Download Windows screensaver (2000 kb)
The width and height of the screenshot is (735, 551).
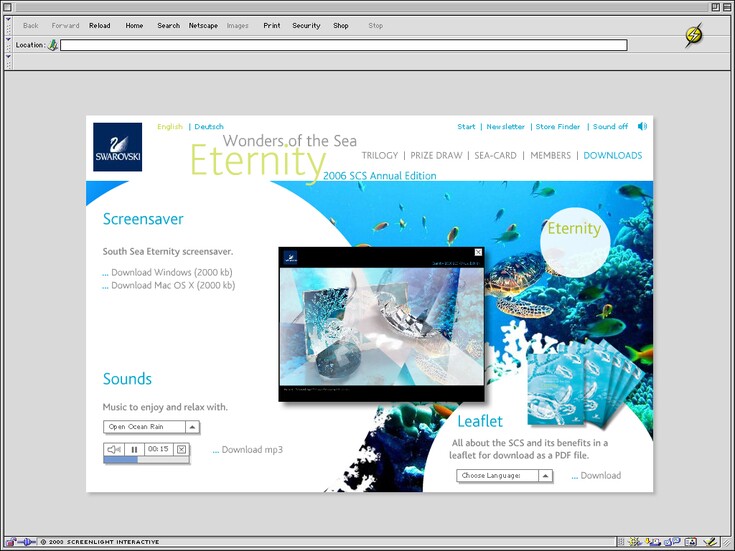(172, 272)
